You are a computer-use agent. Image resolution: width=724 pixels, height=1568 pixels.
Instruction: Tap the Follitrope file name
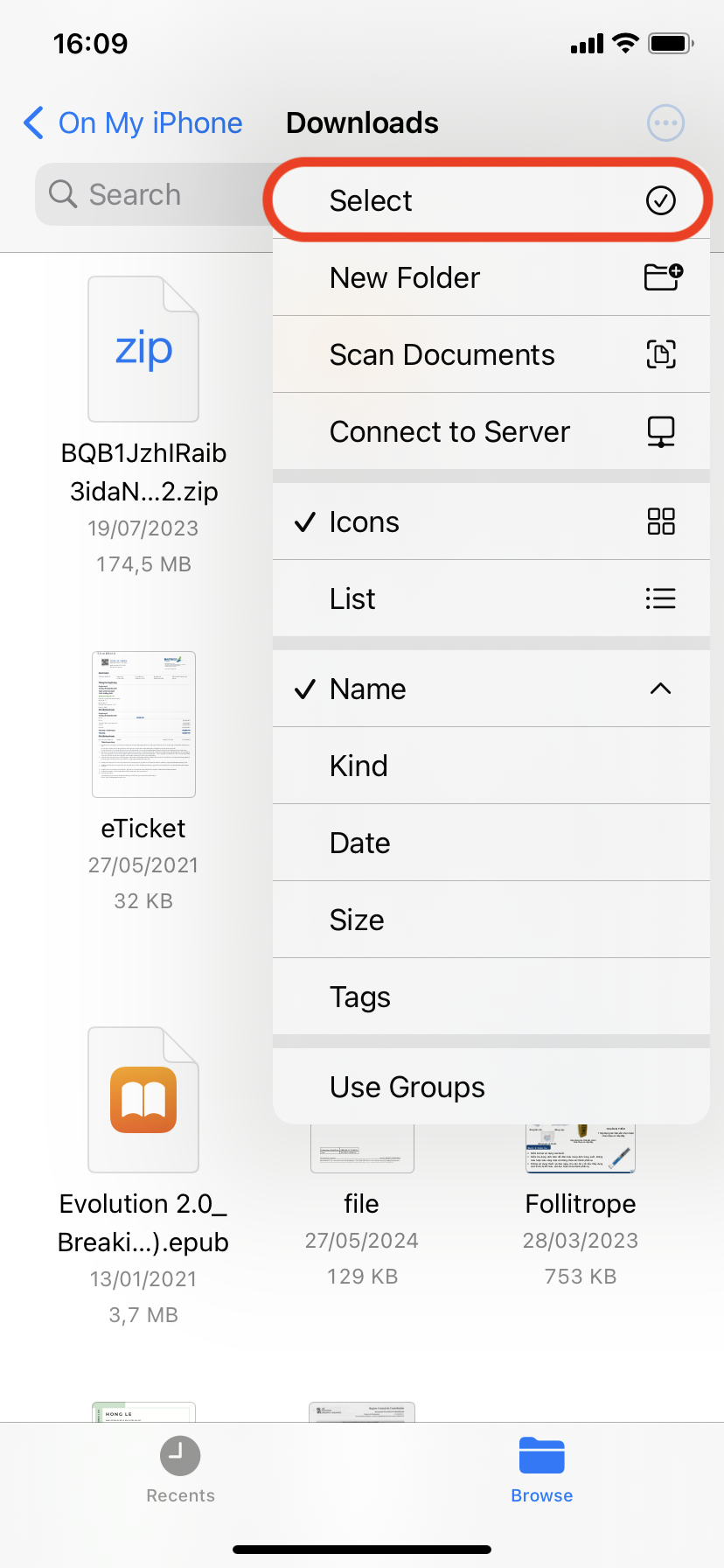[x=581, y=1203]
